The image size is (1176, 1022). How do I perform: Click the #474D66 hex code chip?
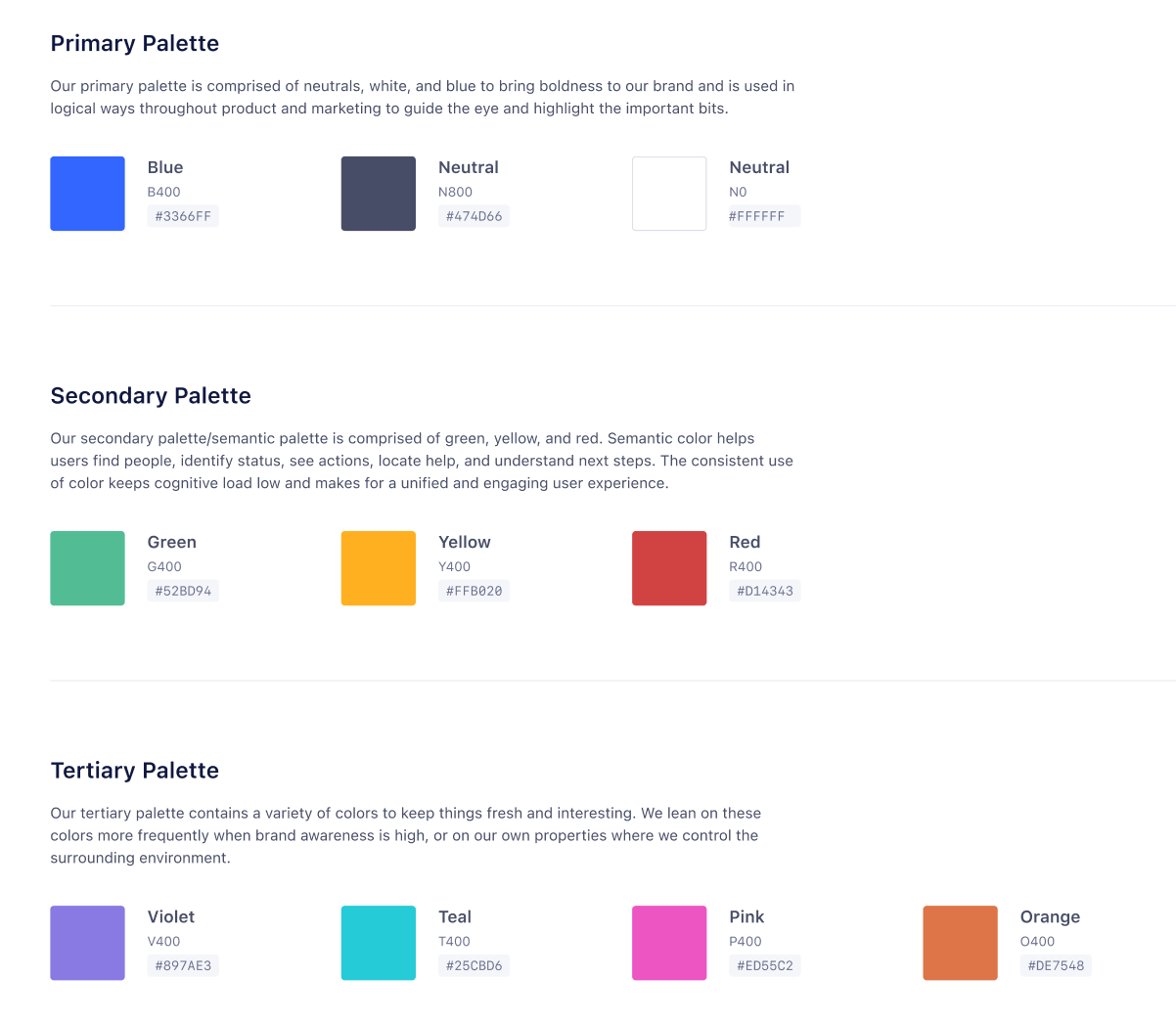(x=474, y=216)
